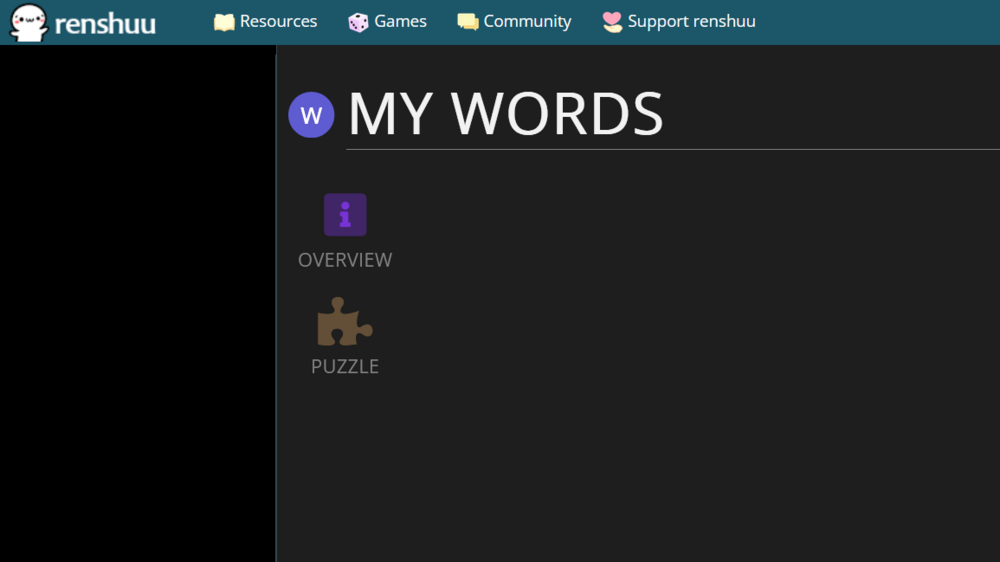Click the purple W schedule badge
The height and width of the screenshot is (562, 1000).
[x=311, y=115]
